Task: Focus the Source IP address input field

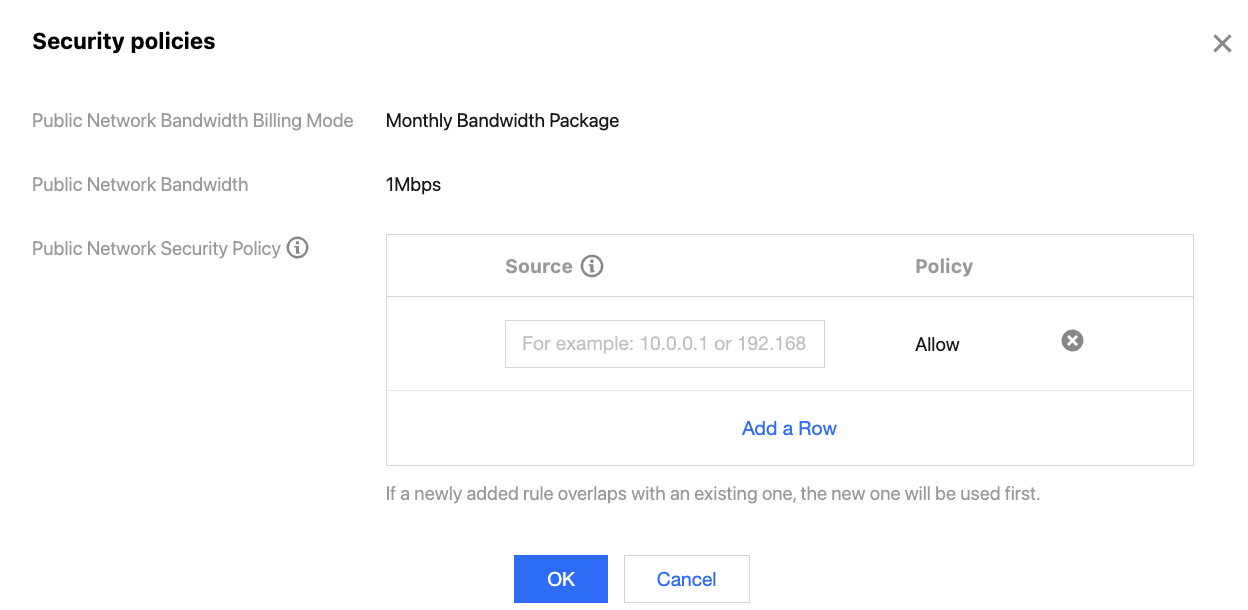Action: [x=664, y=344]
